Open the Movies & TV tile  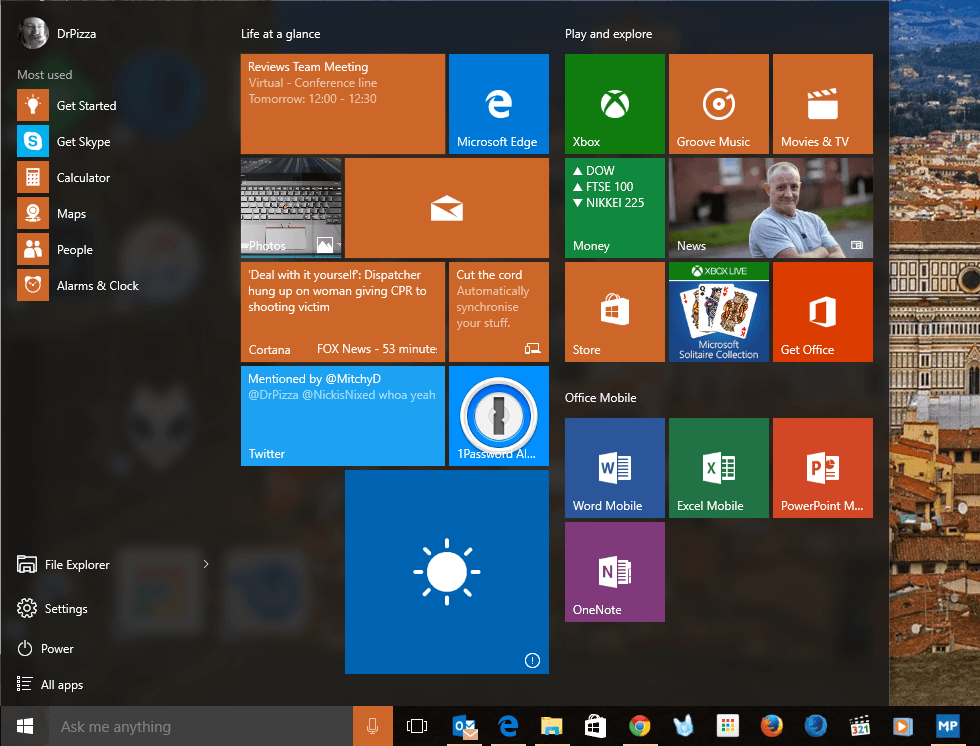click(x=822, y=104)
